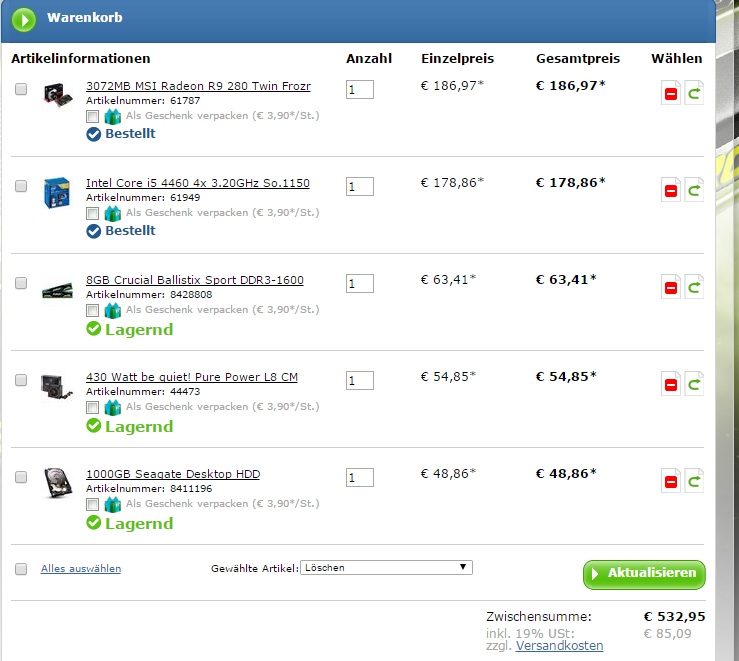Screen dimensions: 739x661
Task: Click Bestellt checkmark icon for Intel Core i5
Action: point(93,231)
